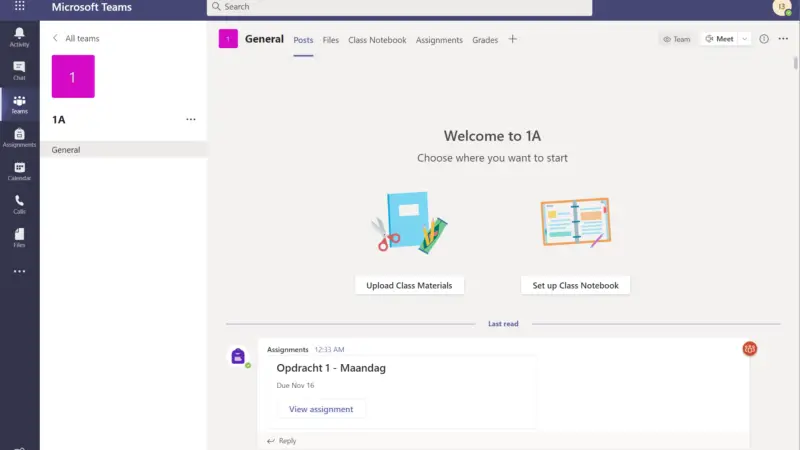Open the Calendar icon in sidebar
800x450 pixels.
[x=19, y=171]
